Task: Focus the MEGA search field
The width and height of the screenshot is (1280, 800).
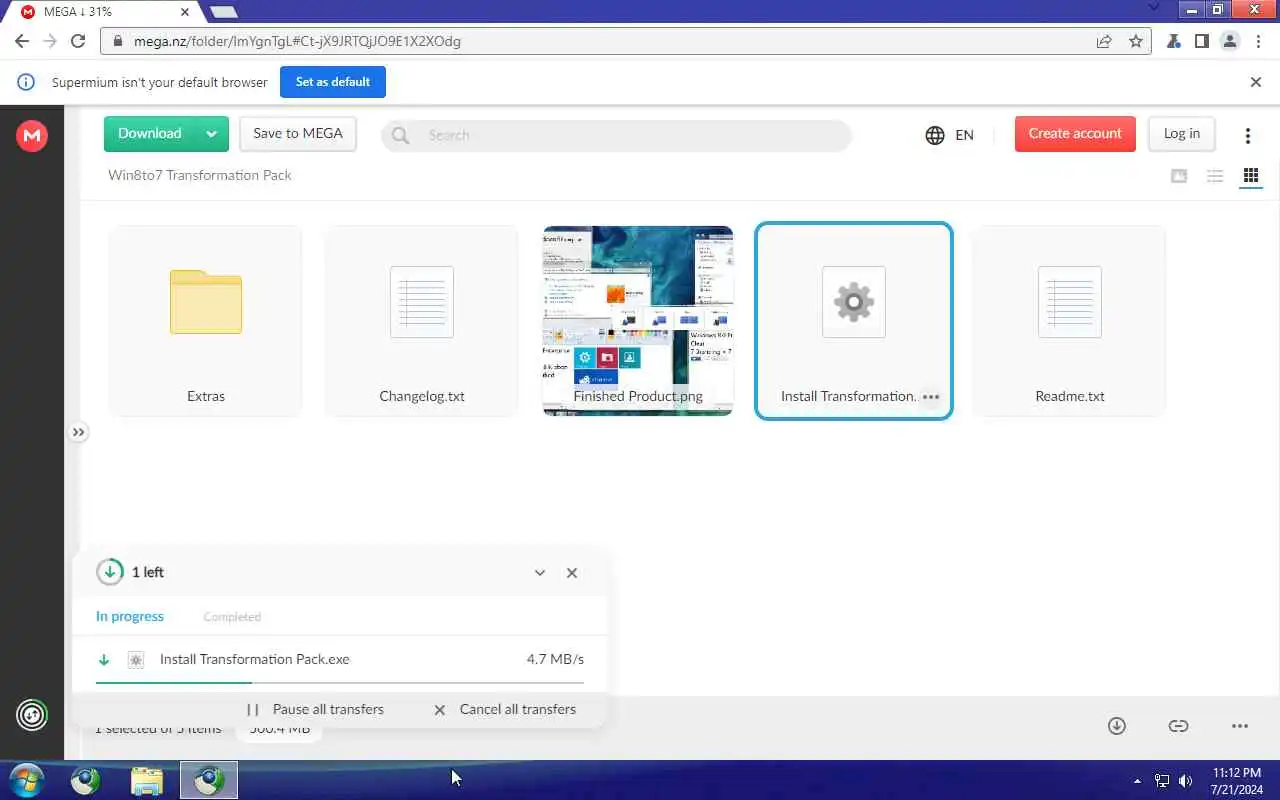Action: coord(616,135)
